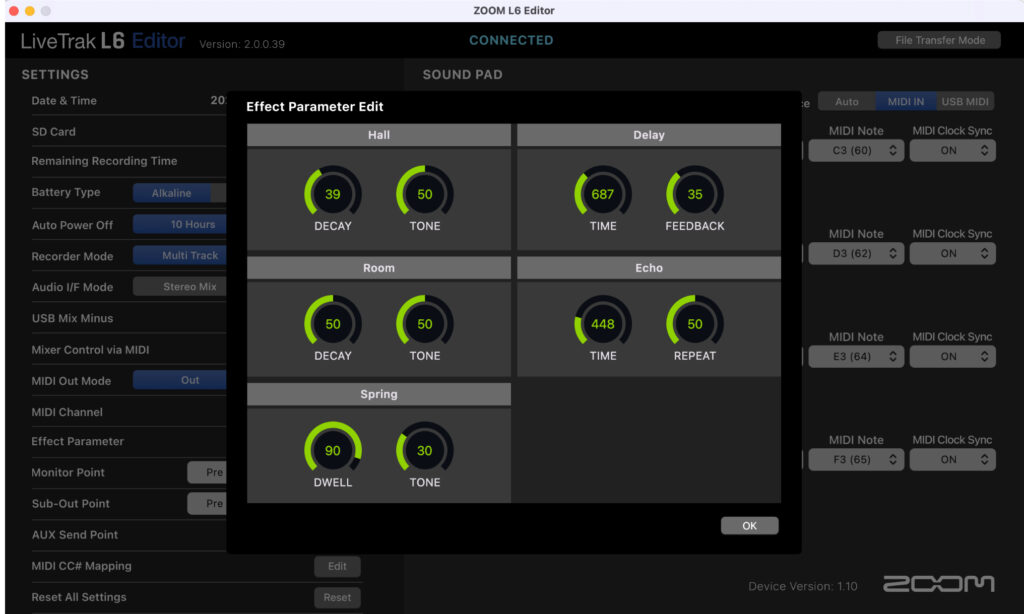1024x614 pixels.
Task: Click the Date & Time settings row
Action: coord(129,101)
